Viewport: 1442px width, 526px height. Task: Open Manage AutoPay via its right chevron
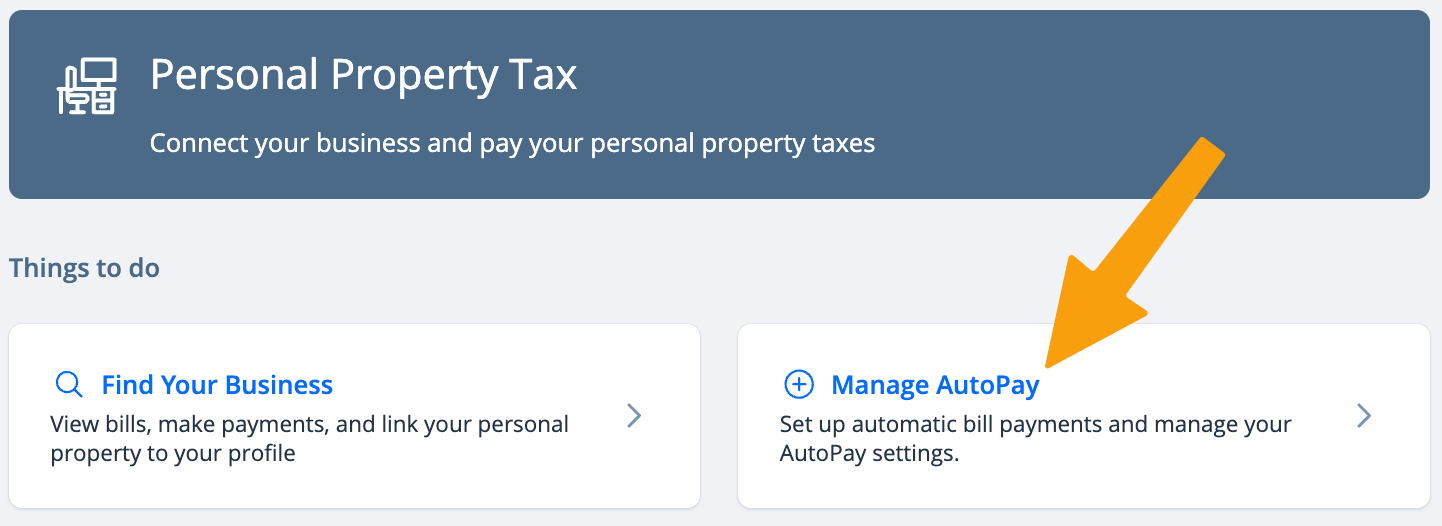(1364, 416)
